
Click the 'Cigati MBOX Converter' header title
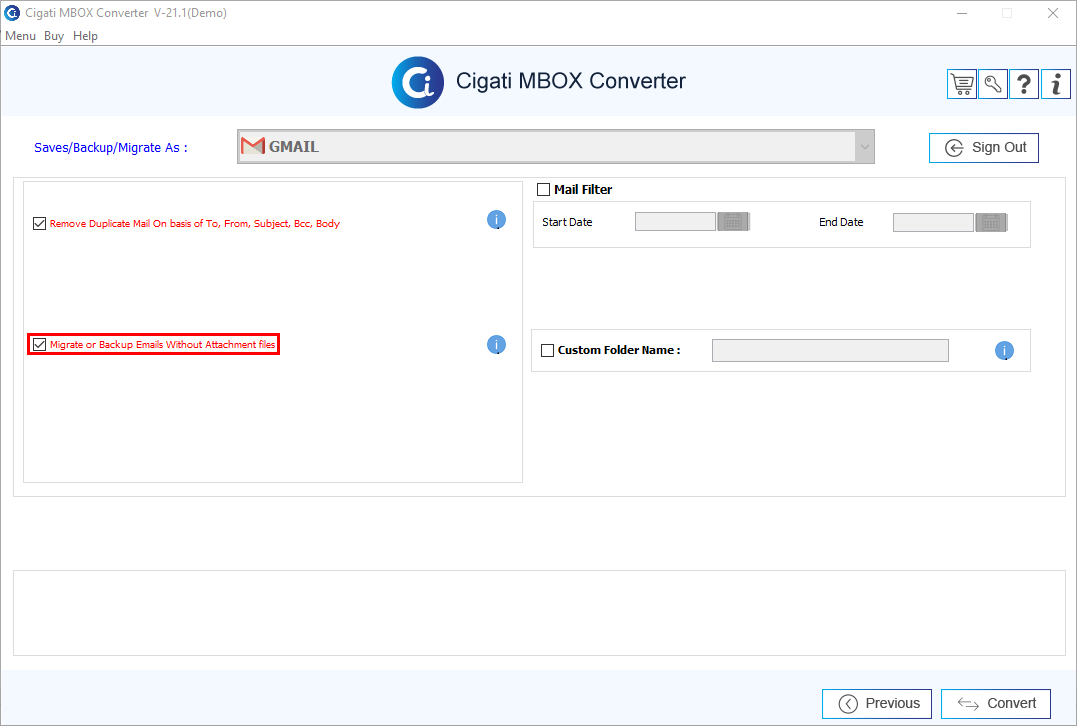coord(571,81)
